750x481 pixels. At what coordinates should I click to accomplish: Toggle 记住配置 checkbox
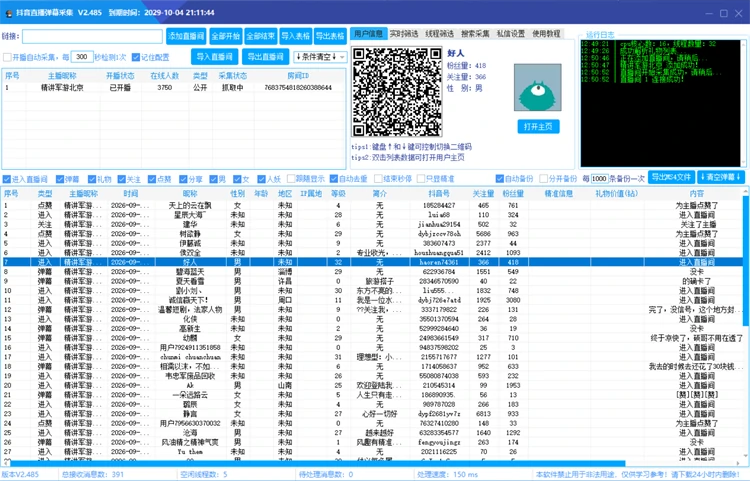point(136,57)
